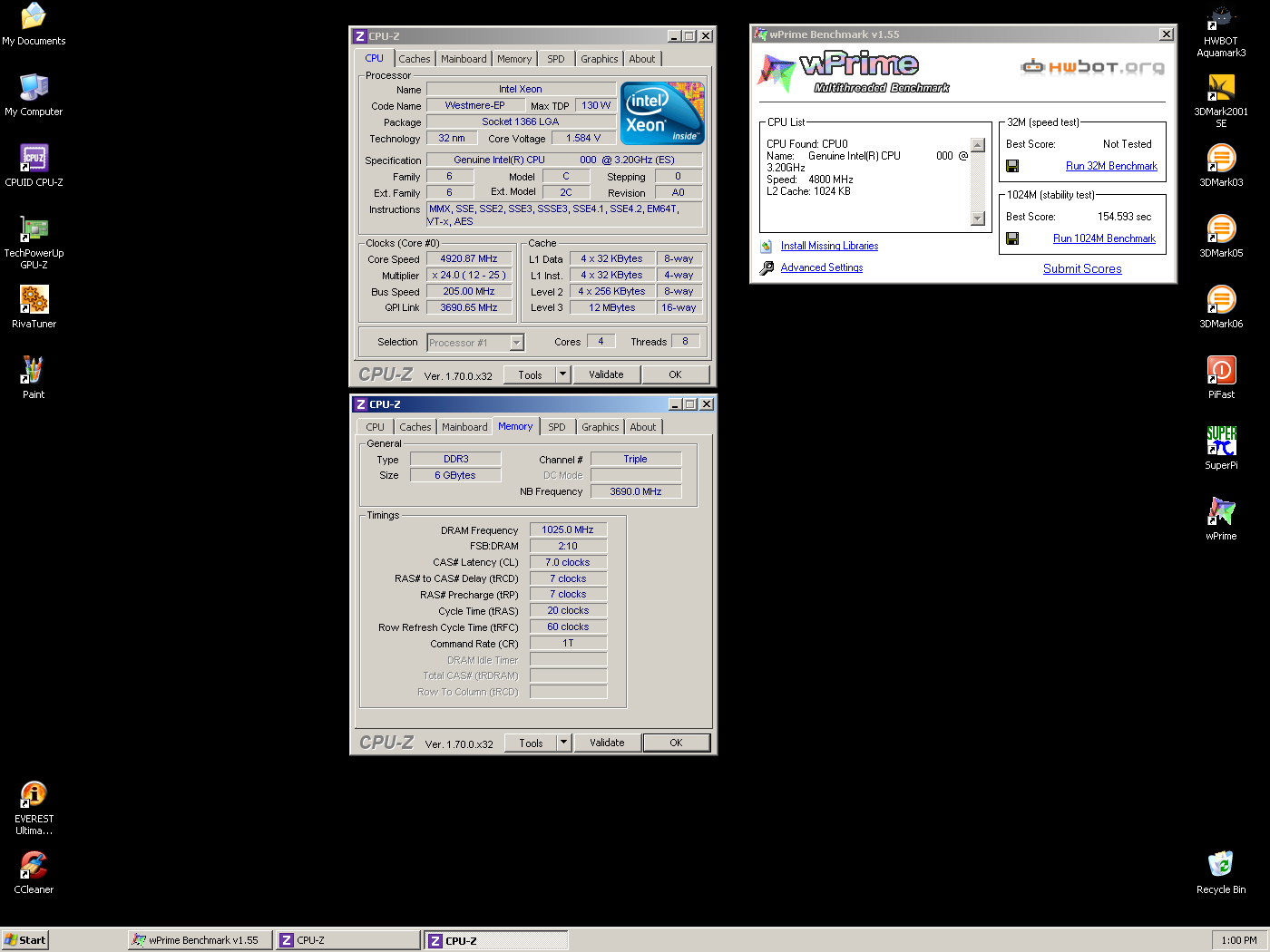The width and height of the screenshot is (1270, 952).
Task: Close the wPrime Benchmark window
Action: click(1167, 34)
